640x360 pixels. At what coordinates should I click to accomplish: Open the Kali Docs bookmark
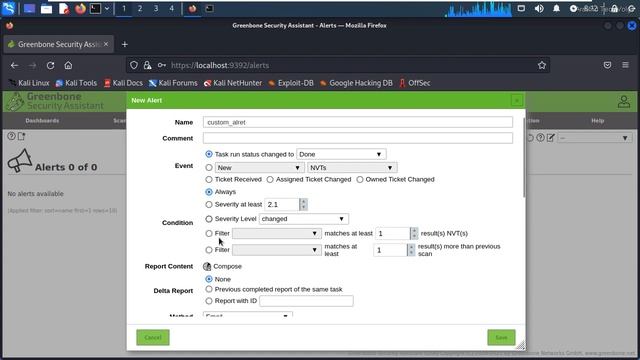pyautogui.click(x=123, y=83)
